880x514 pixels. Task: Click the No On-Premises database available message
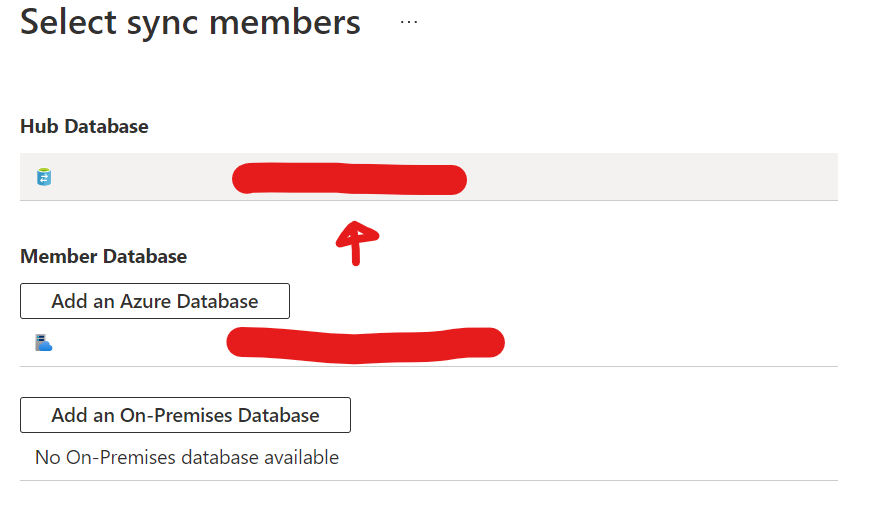[x=187, y=457]
